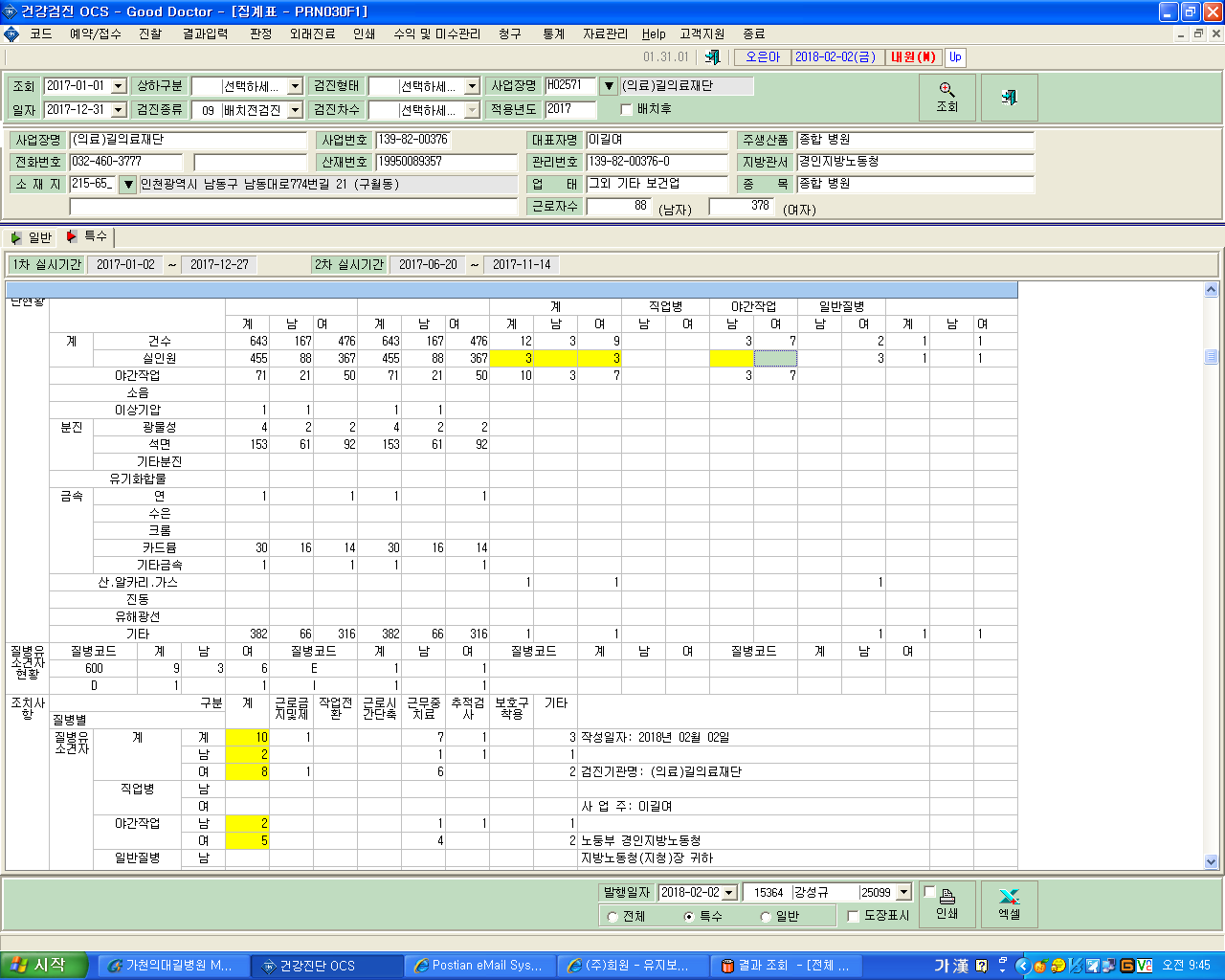The height and width of the screenshot is (980, 1225).
Task: Export results with the 엑셀 icon button
Action: tap(1009, 903)
